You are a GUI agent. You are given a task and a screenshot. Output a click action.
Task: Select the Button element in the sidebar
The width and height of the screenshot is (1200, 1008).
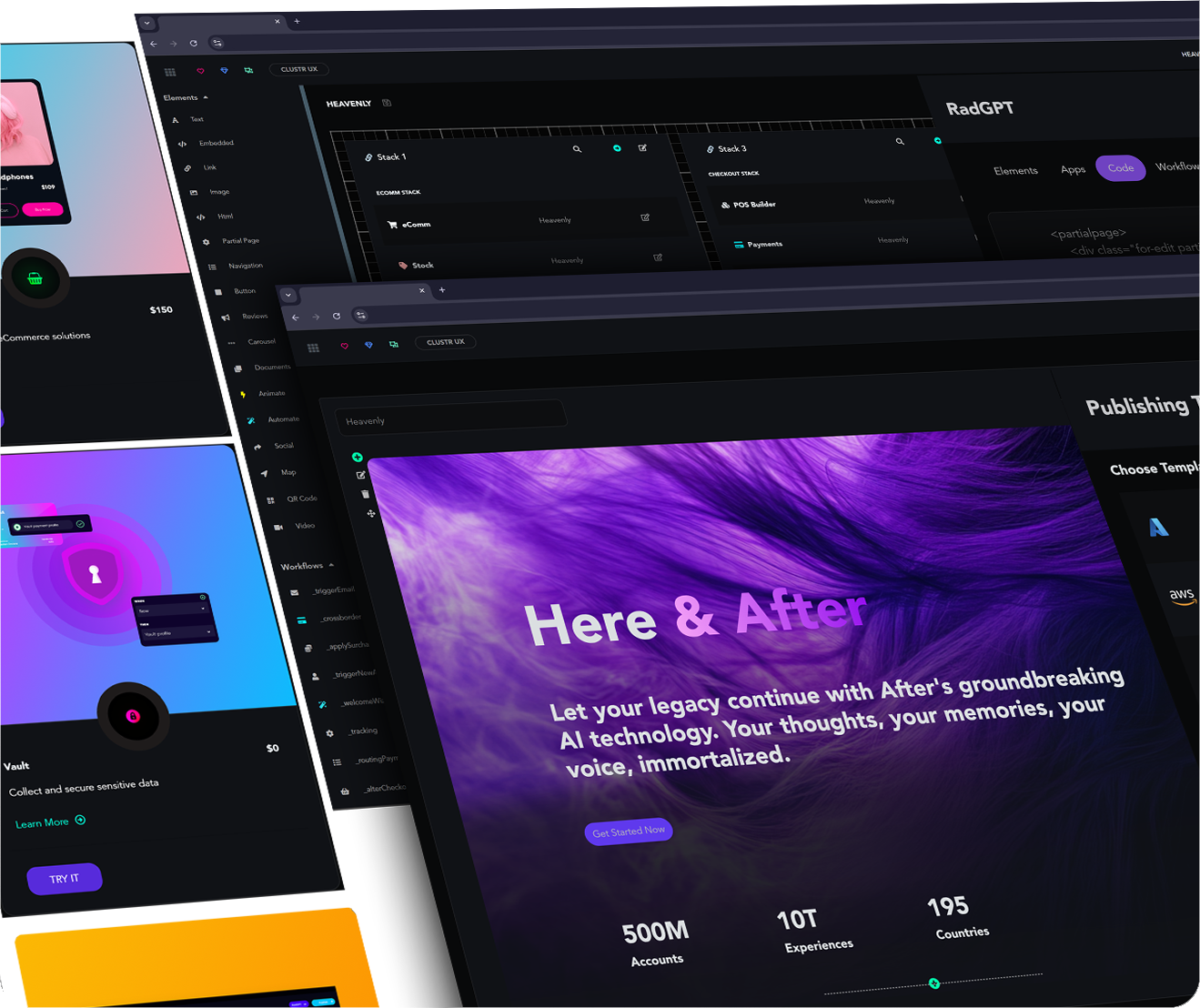pyautogui.click(x=245, y=291)
